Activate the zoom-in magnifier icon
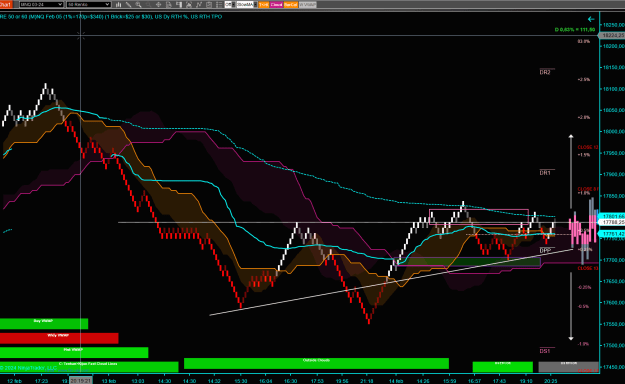Image resolution: width=625 pixels, height=384 pixels. (x=138, y=4)
